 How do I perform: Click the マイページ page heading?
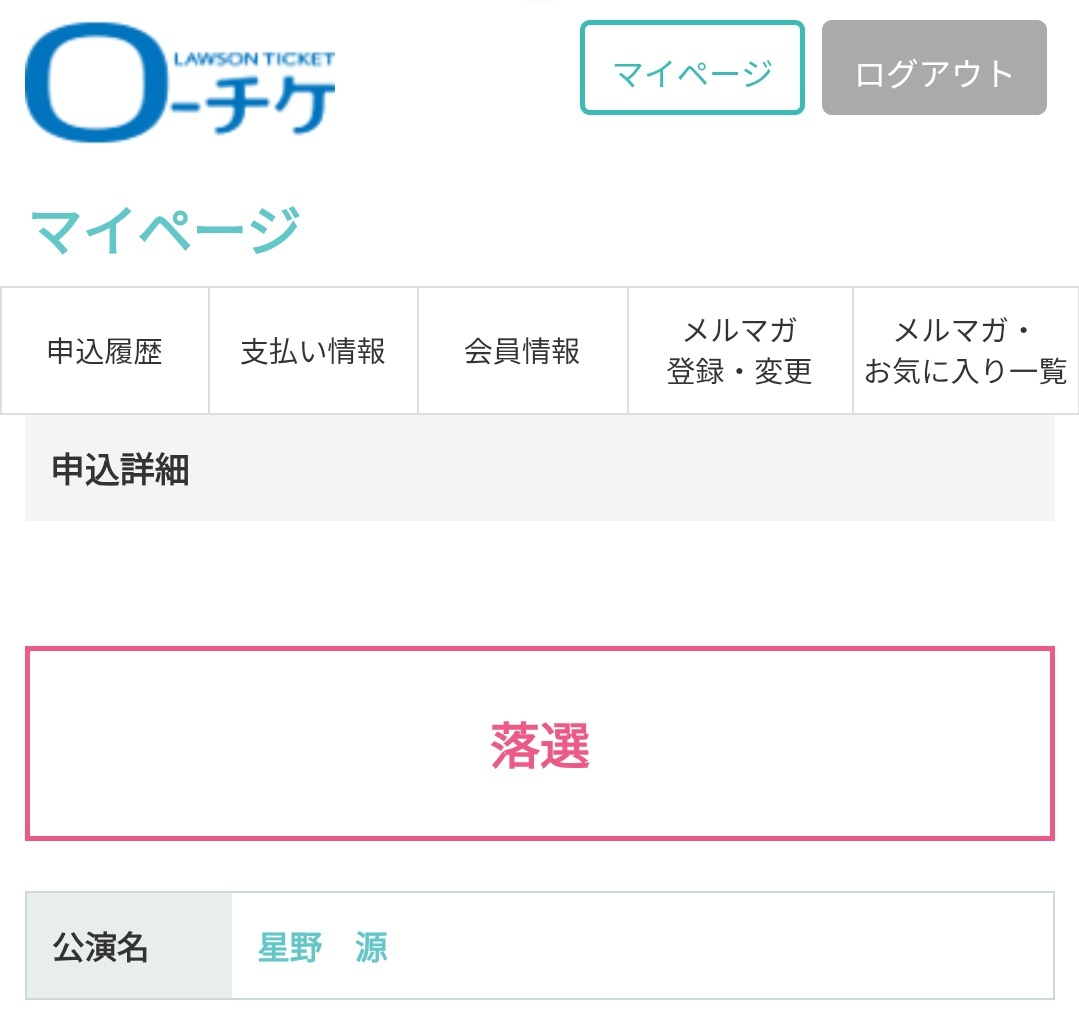click(166, 230)
